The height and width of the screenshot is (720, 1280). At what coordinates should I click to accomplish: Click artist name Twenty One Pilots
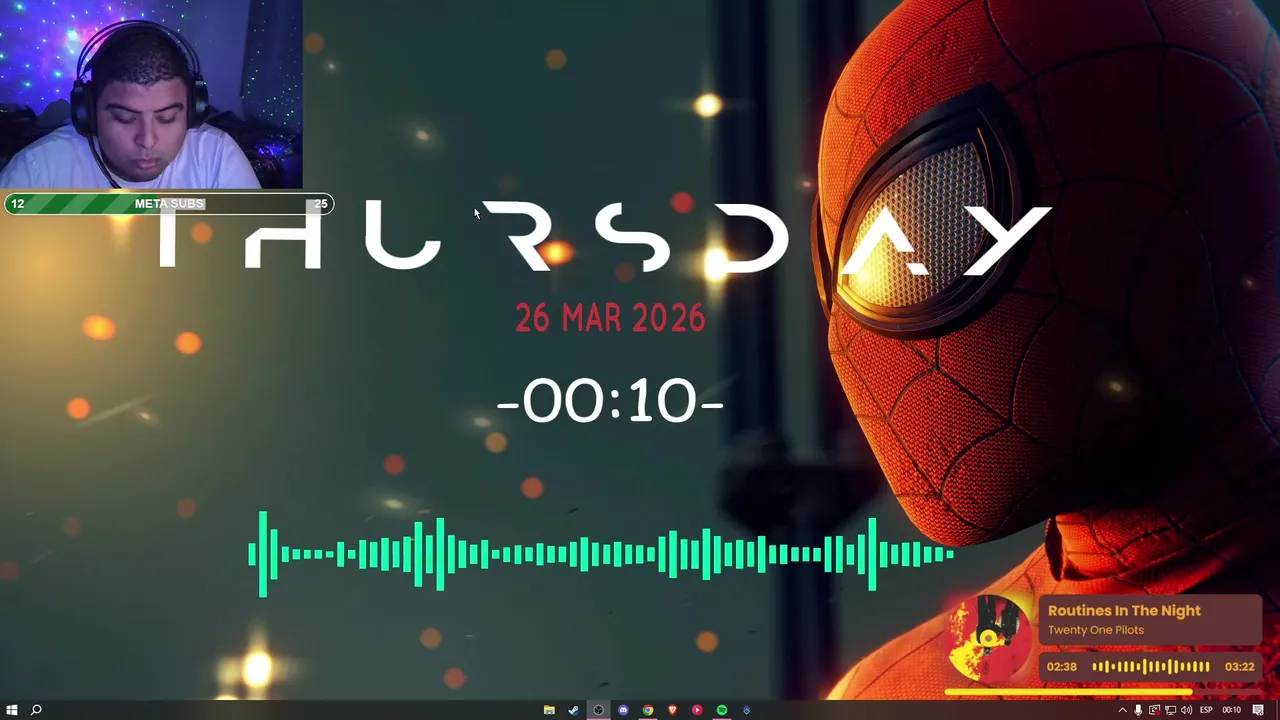tap(1096, 630)
